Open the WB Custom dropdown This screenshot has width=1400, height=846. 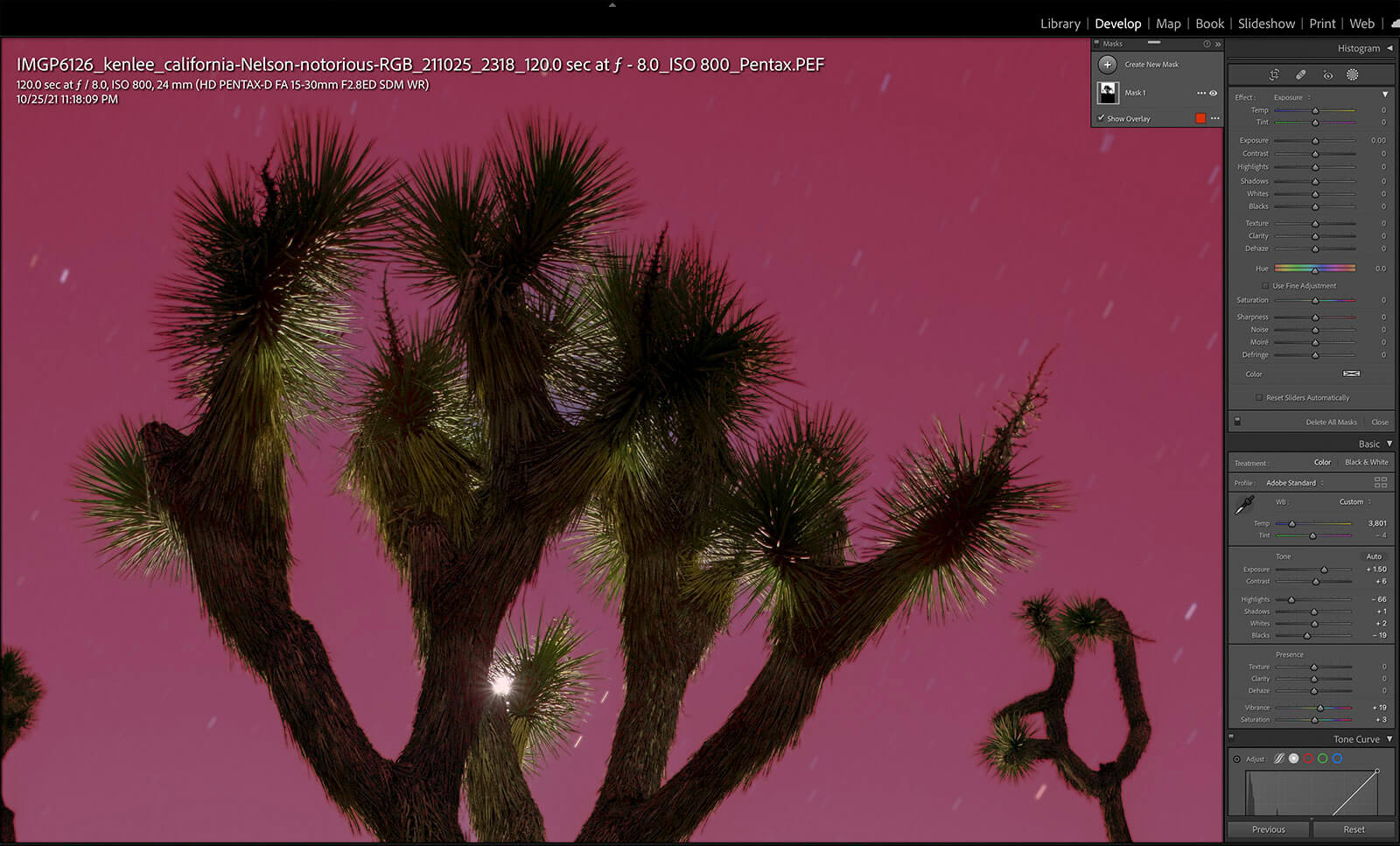pos(1354,502)
